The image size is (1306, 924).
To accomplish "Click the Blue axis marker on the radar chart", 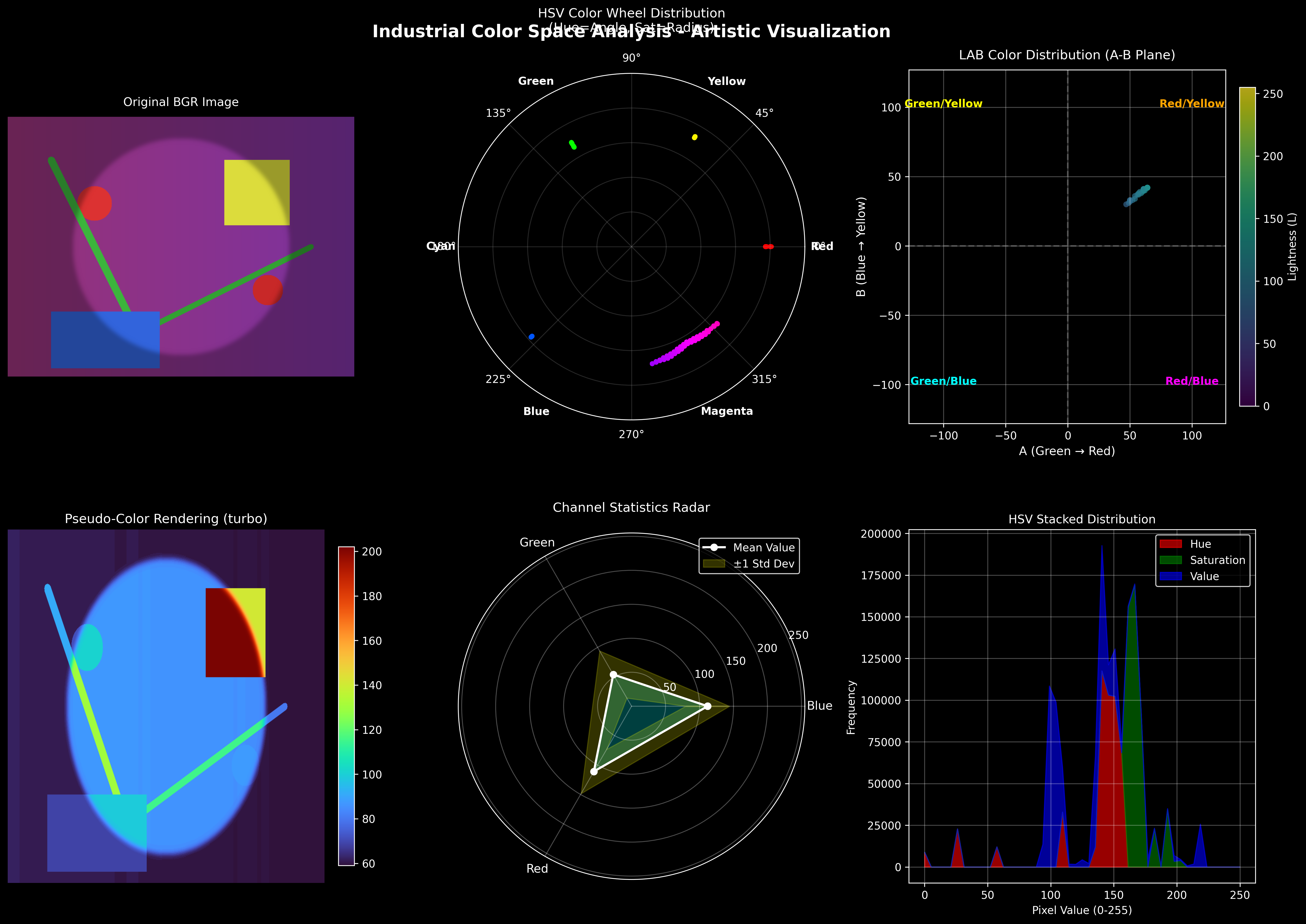I will 707,706.
